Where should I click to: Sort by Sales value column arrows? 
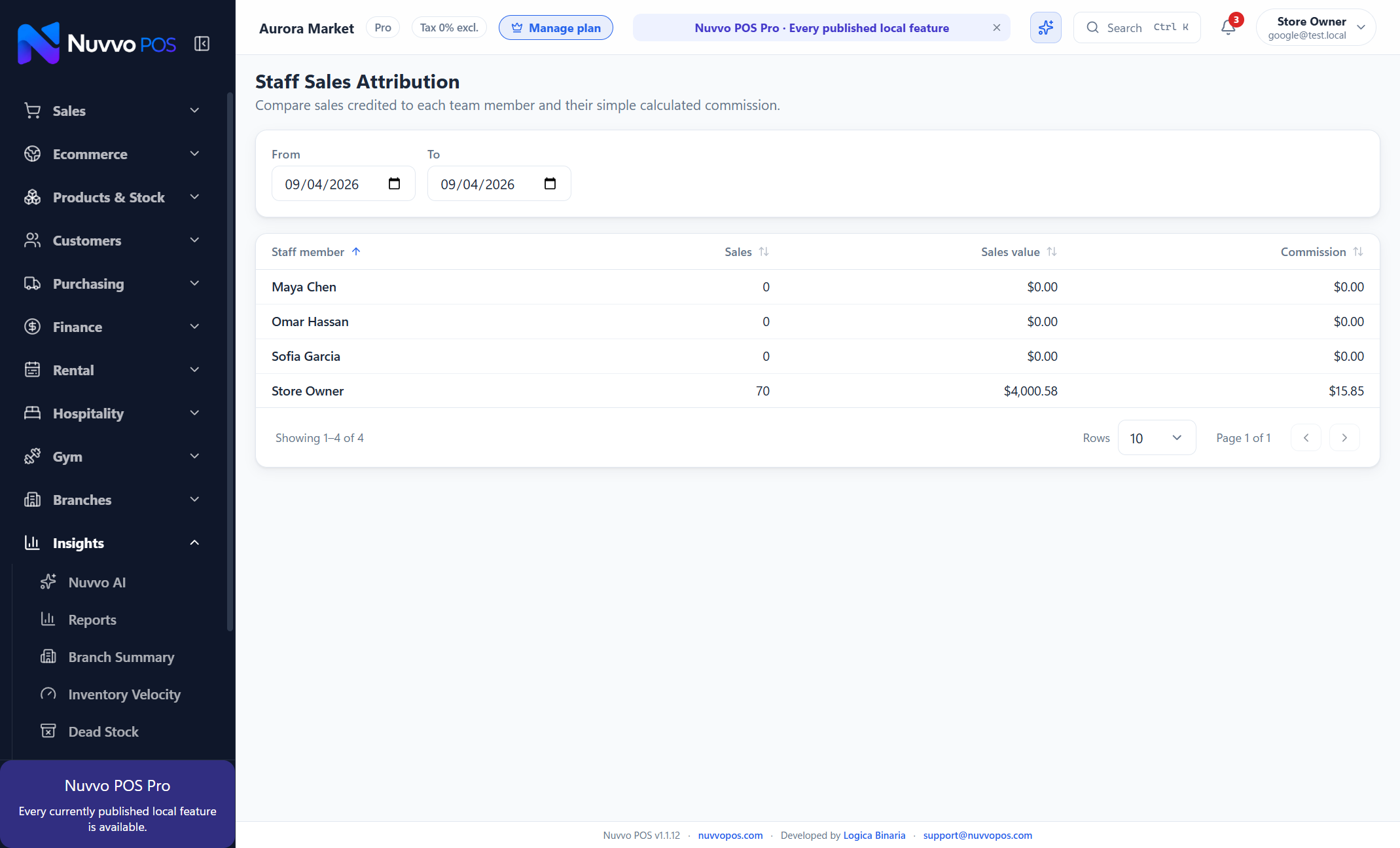coord(1051,252)
